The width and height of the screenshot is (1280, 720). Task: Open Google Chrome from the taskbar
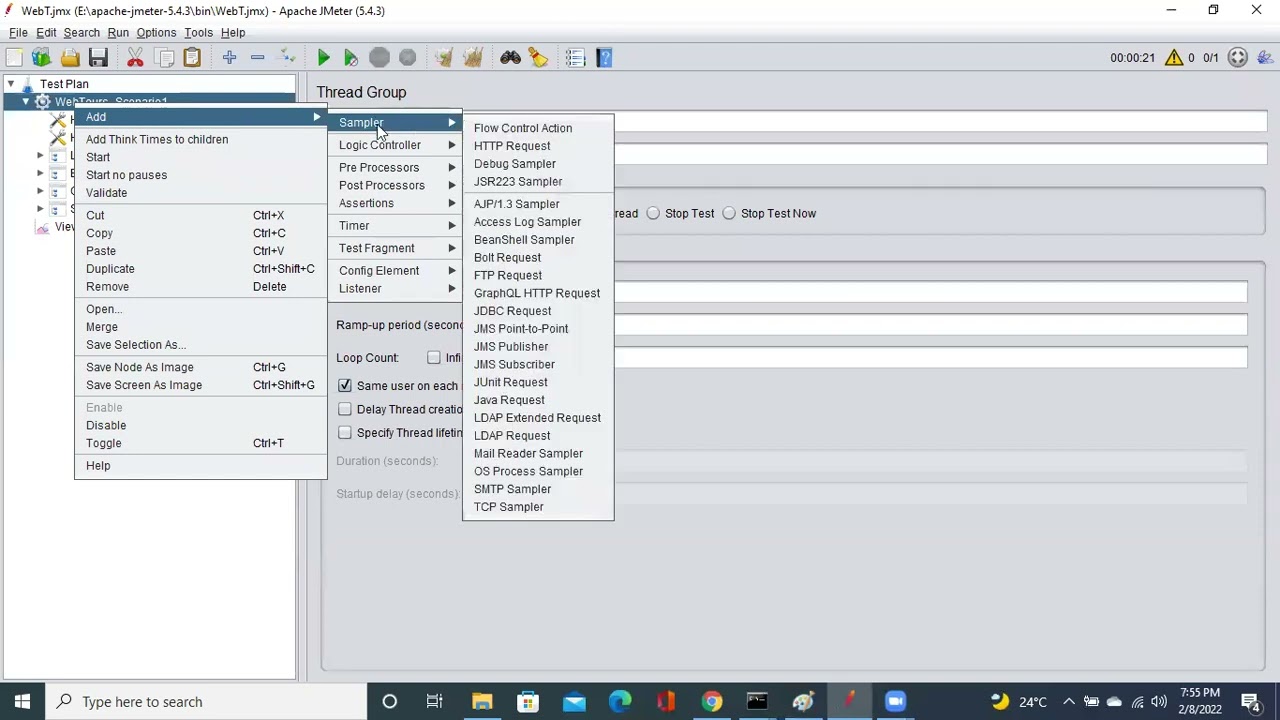pyautogui.click(x=711, y=701)
